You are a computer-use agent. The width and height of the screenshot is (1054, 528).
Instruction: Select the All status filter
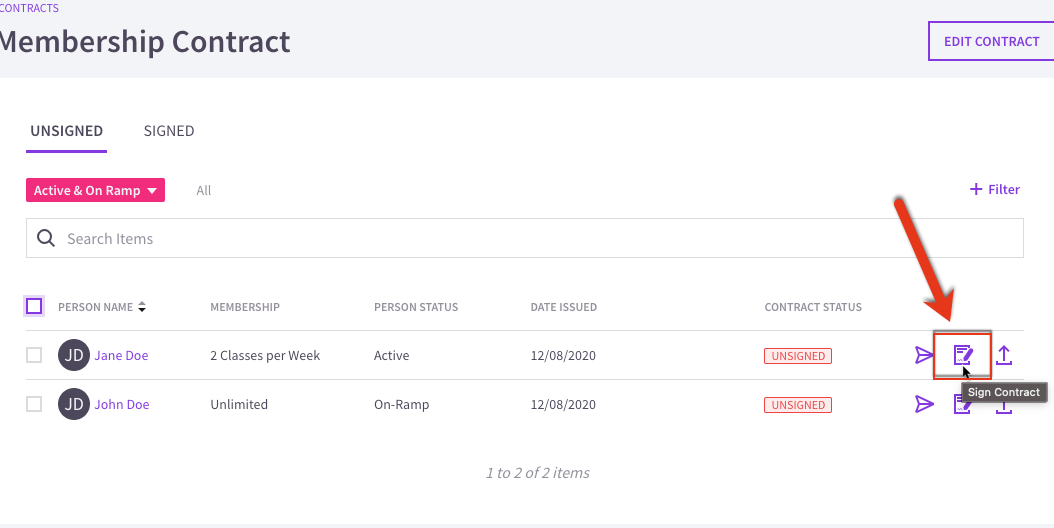click(204, 190)
